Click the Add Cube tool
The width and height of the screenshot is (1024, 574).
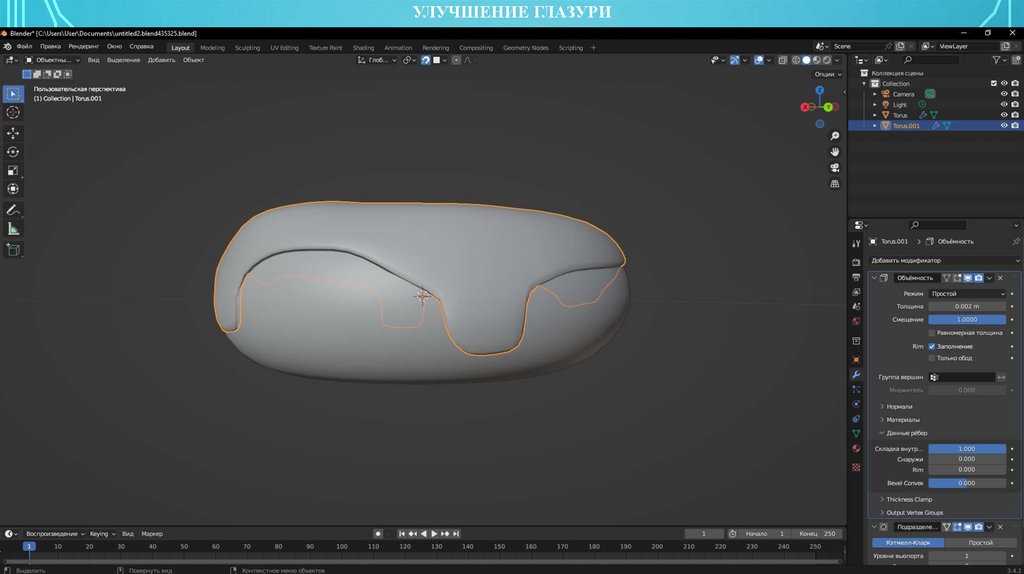pyautogui.click(x=13, y=250)
